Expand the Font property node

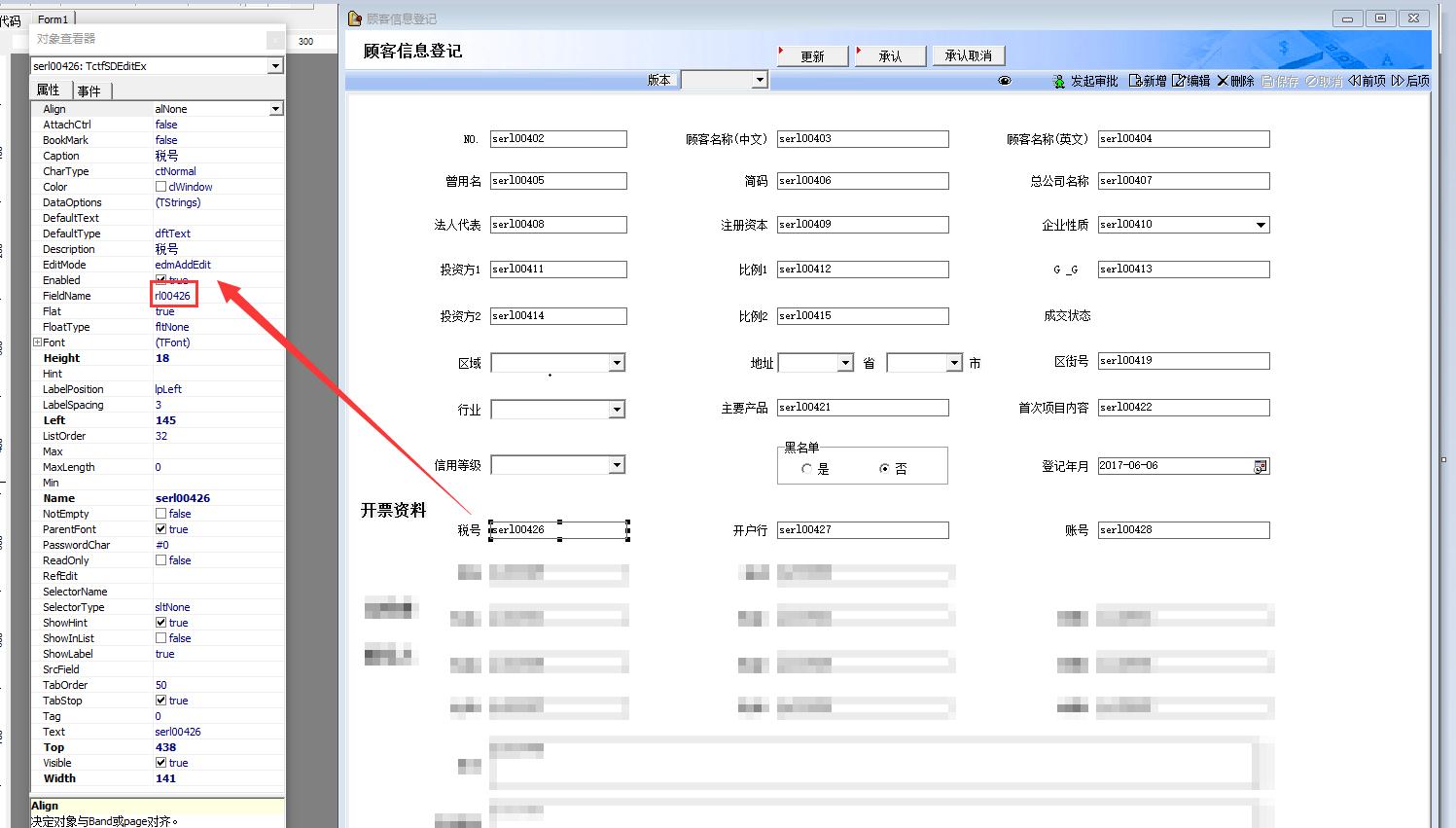[37, 342]
